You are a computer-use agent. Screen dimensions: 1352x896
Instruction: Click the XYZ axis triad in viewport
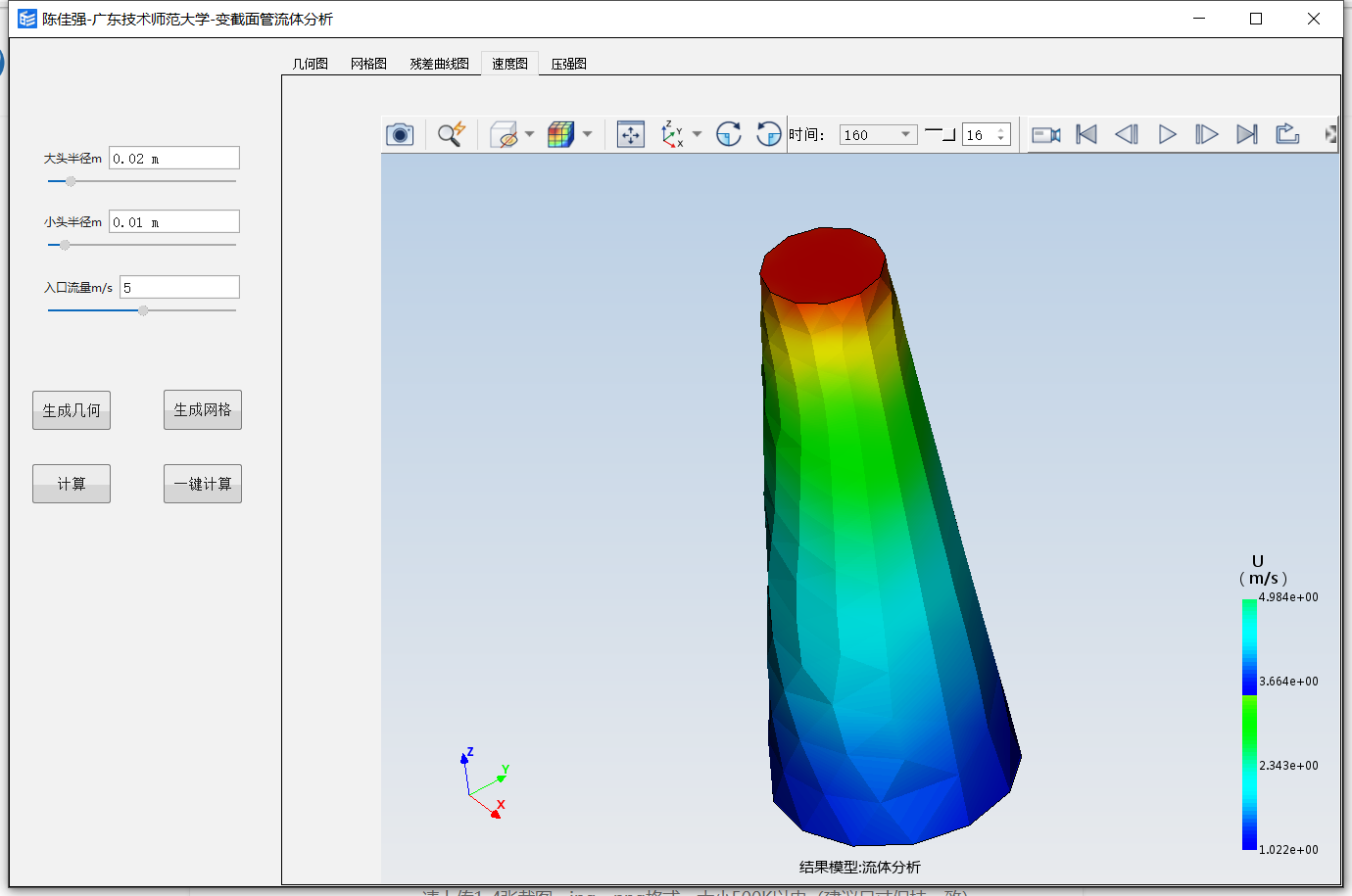point(485,783)
